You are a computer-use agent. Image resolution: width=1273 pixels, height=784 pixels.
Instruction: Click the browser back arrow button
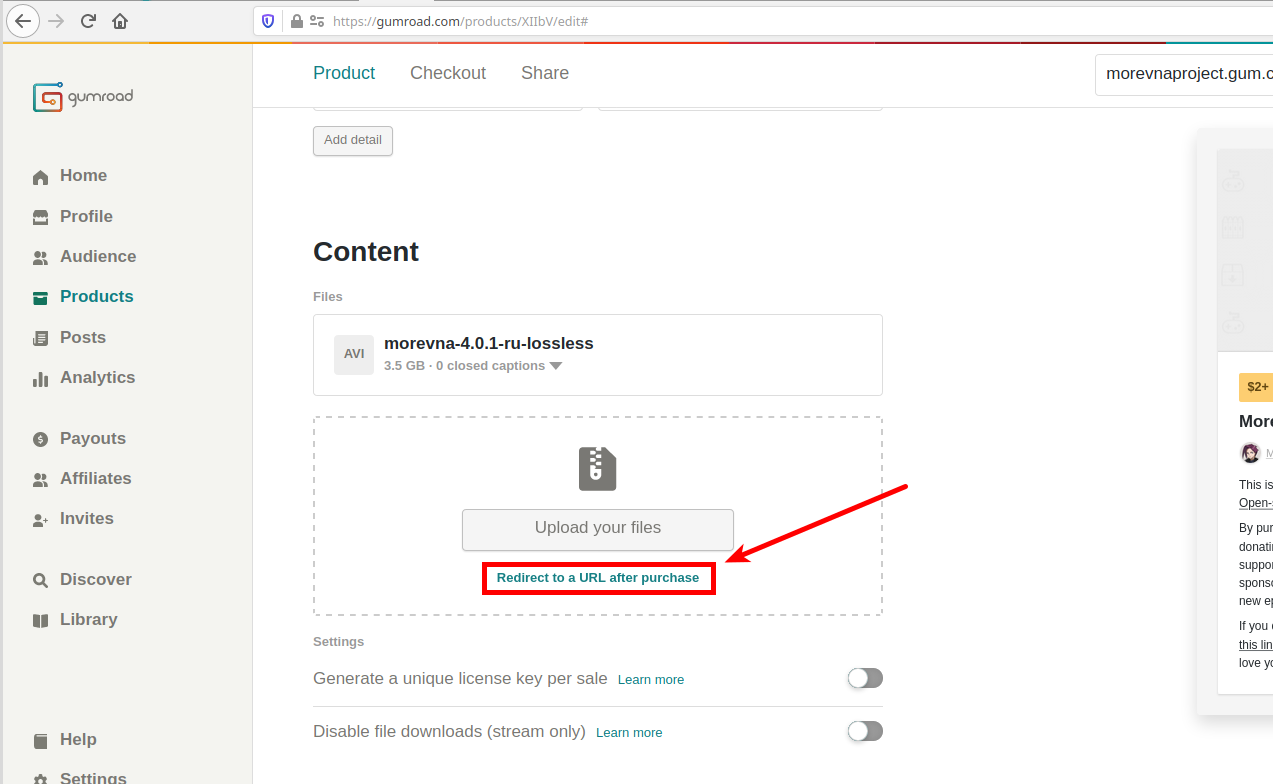pyautogui.click(x=23, y=21)
